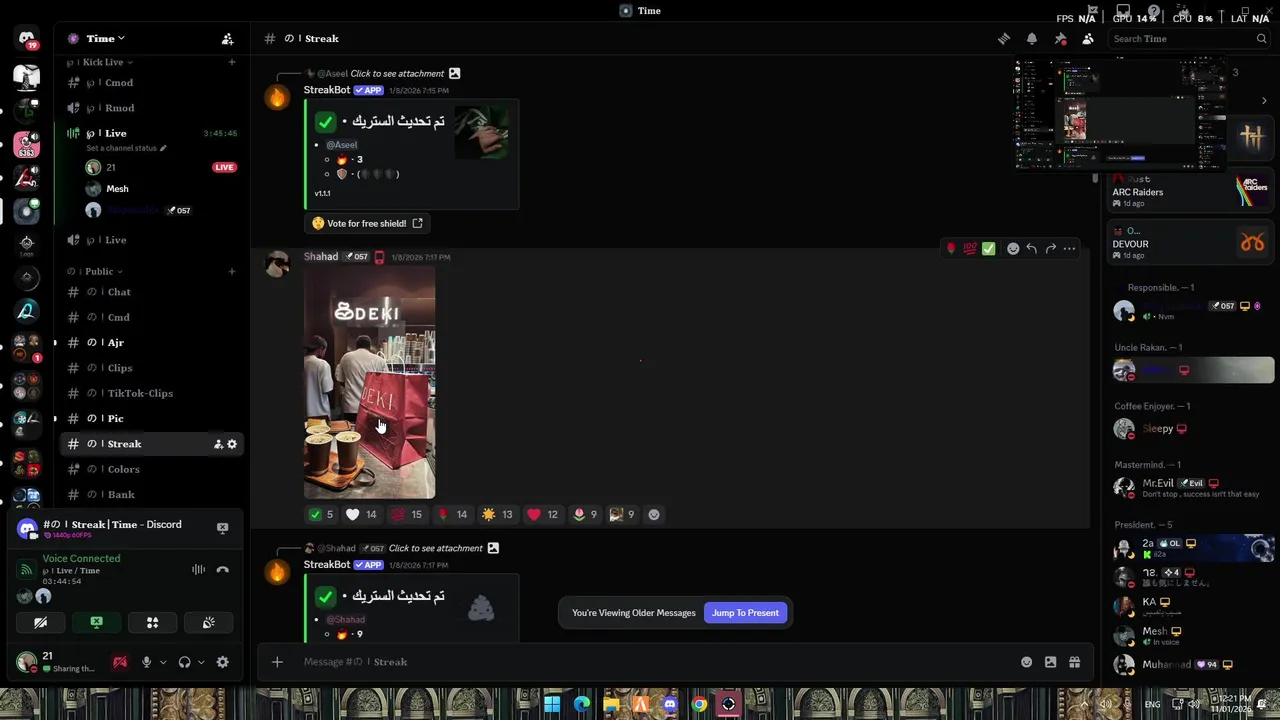
Task: Toggle noise suppression waveform icon
Action: (x=199, y=570)
